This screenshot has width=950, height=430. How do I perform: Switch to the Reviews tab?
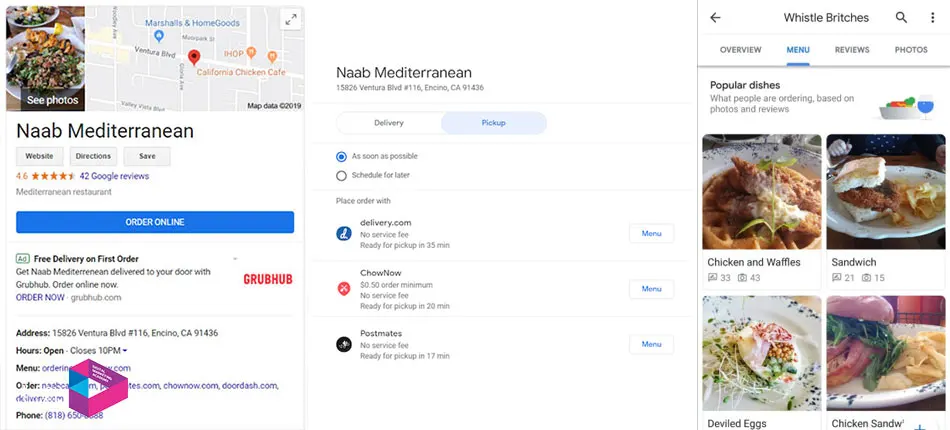(x=852, y=50)
